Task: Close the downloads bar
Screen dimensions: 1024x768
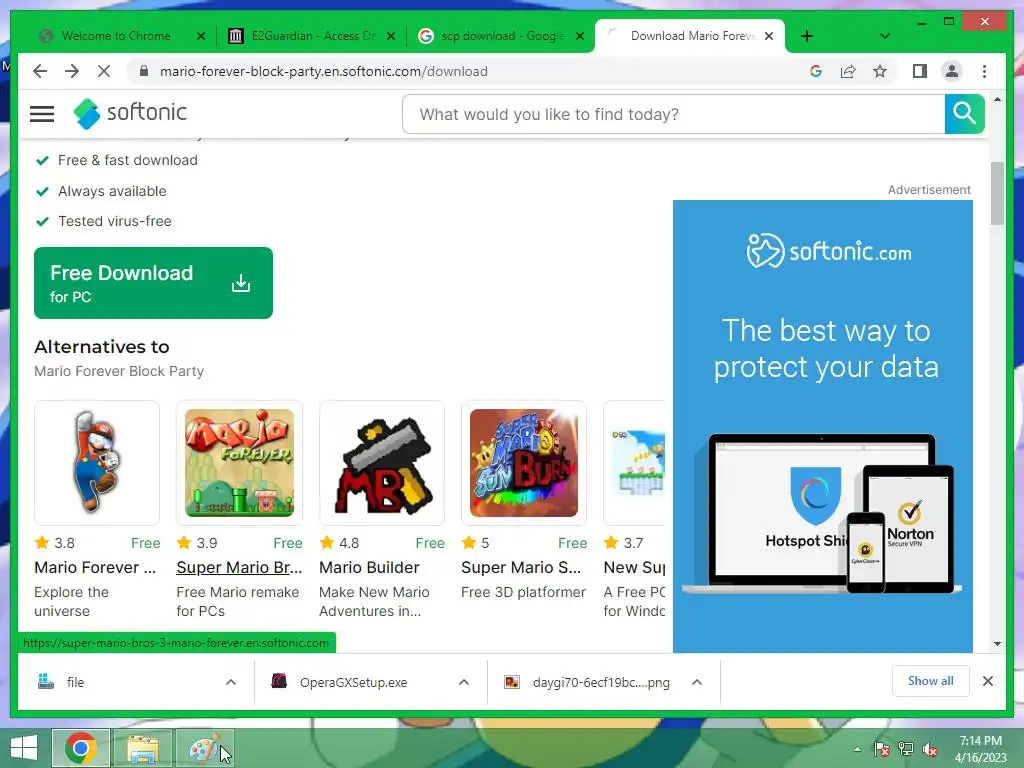Action: click(x=987, y=681)
